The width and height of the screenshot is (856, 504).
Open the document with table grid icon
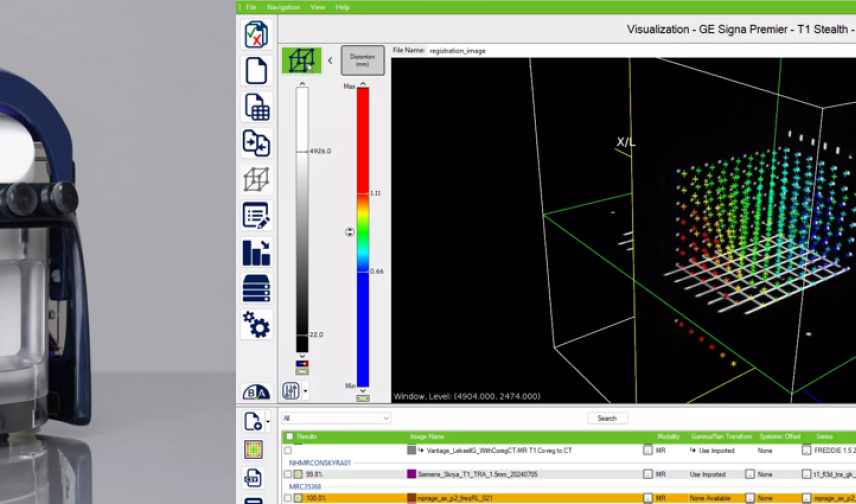[x=256, y=107]
